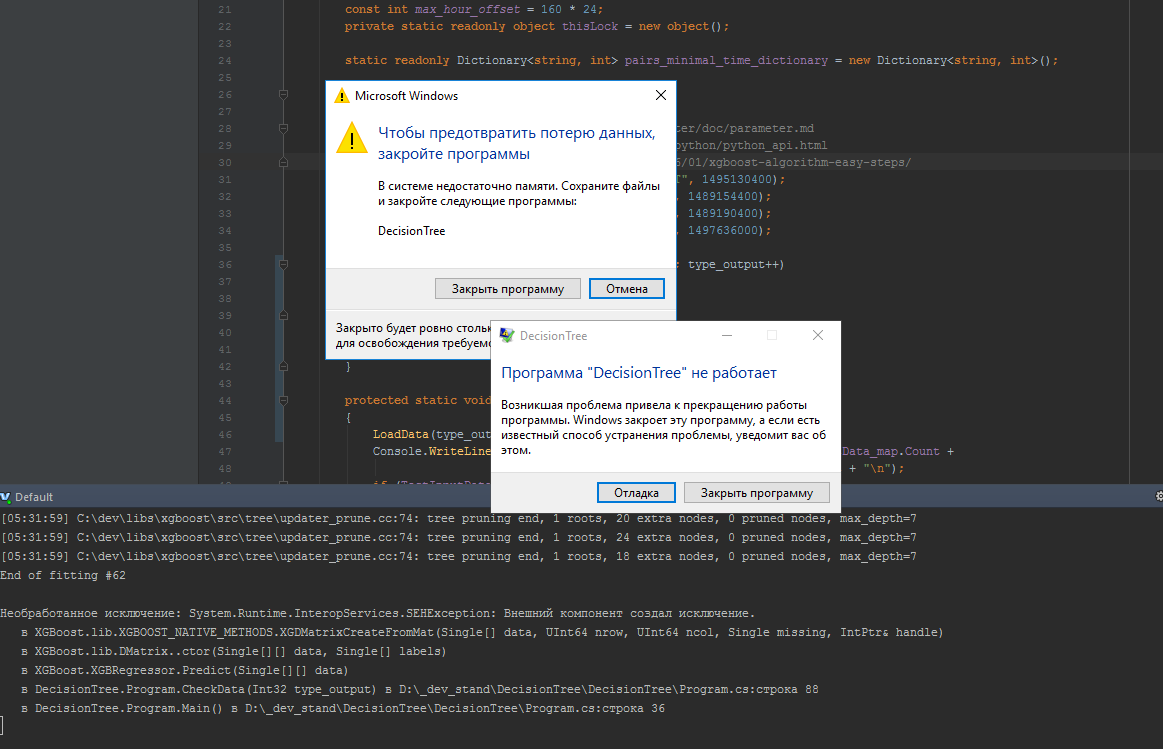Click the console line with 20 extra nodes

(458, 518)
